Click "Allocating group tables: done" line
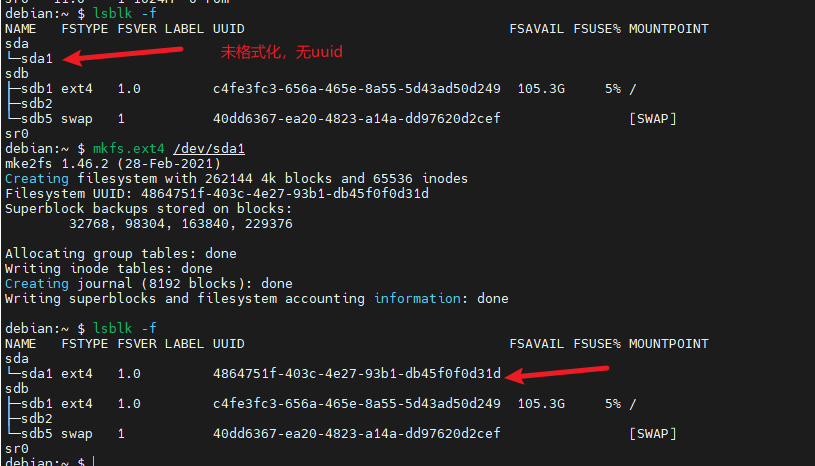 point(120,254)
